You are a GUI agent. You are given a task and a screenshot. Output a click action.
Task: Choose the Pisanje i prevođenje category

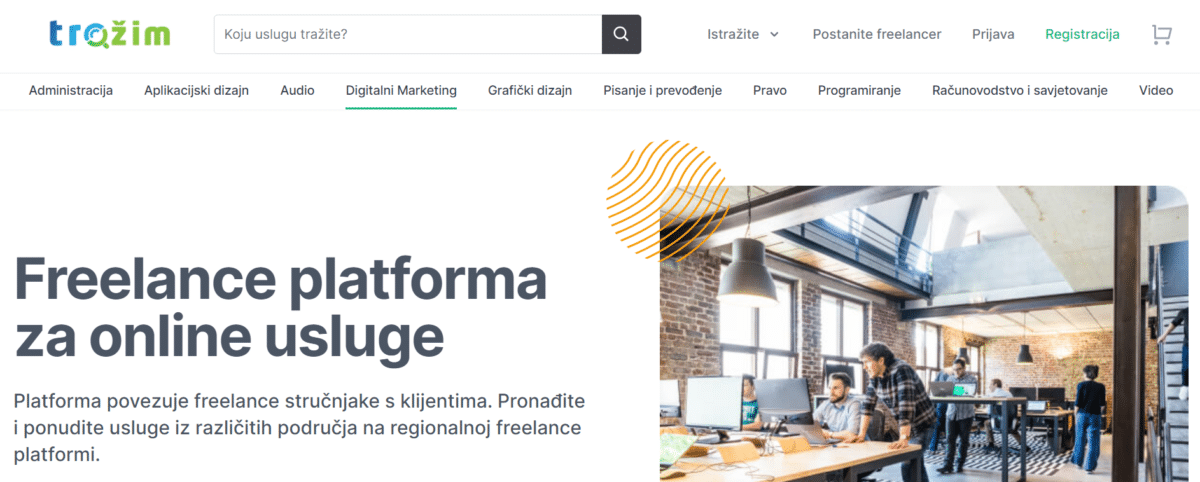click(662, 90)
